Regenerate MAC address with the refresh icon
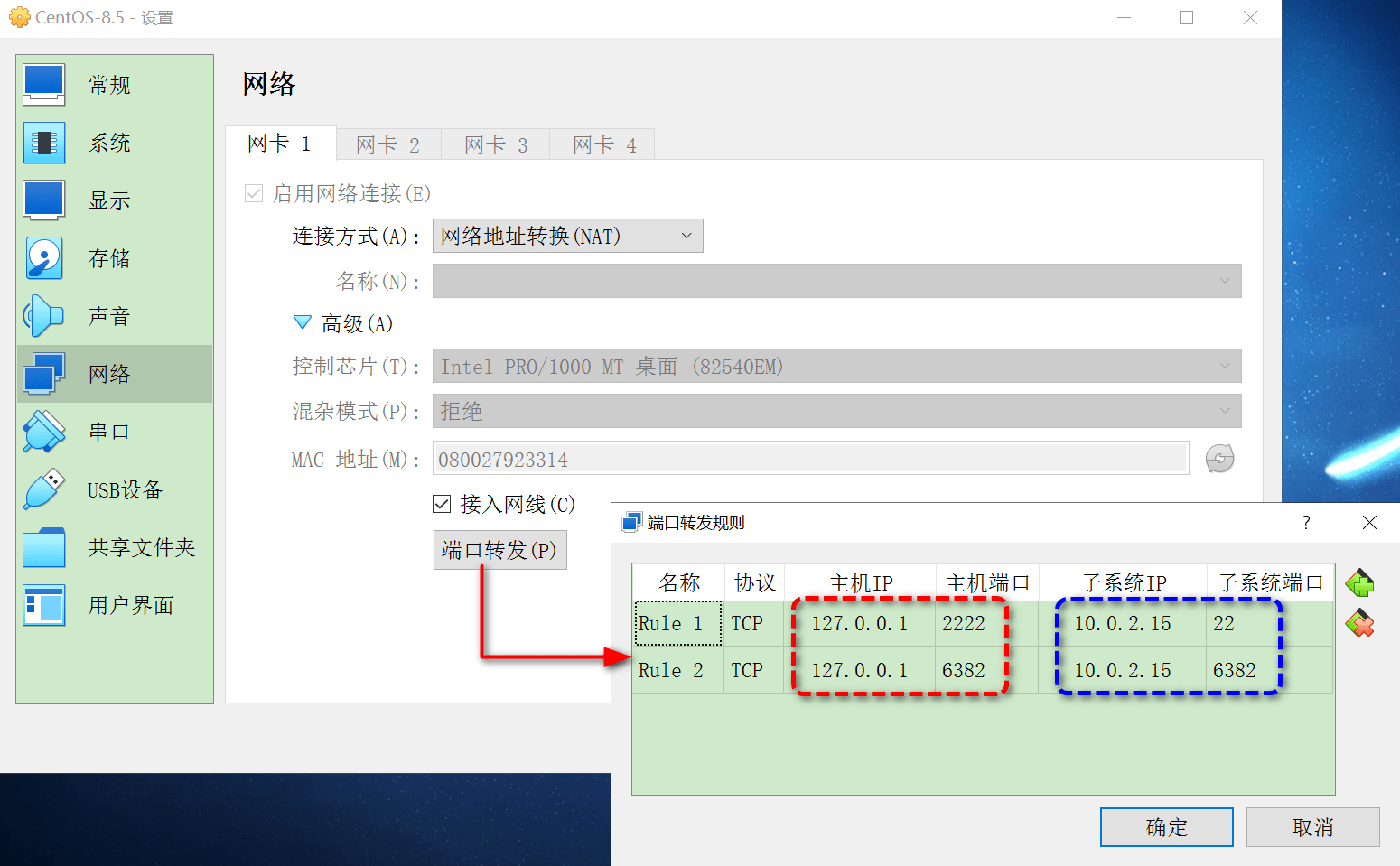 pos(1219,458)
